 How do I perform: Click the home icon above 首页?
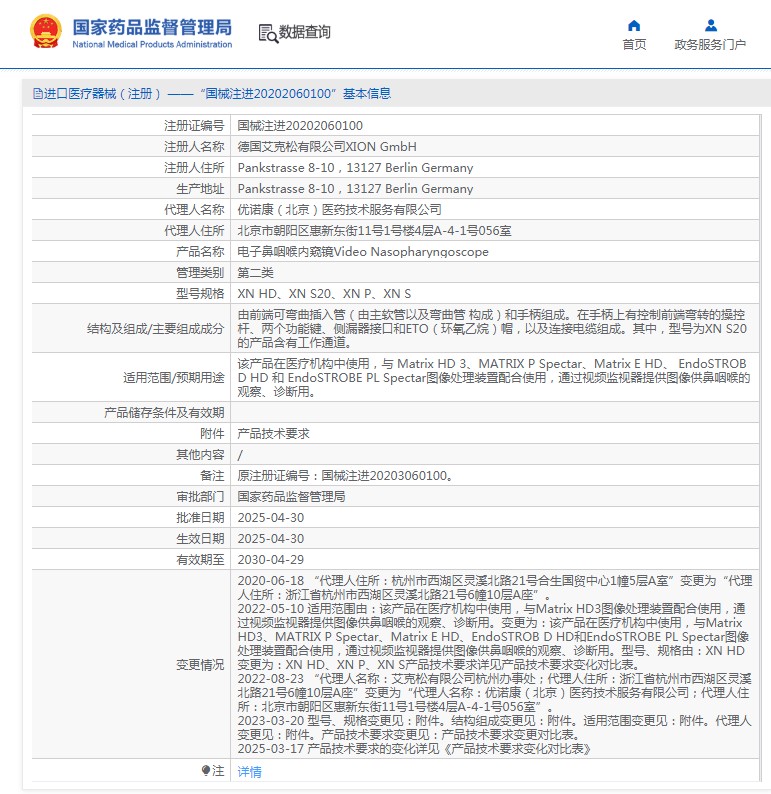point(634,25)
